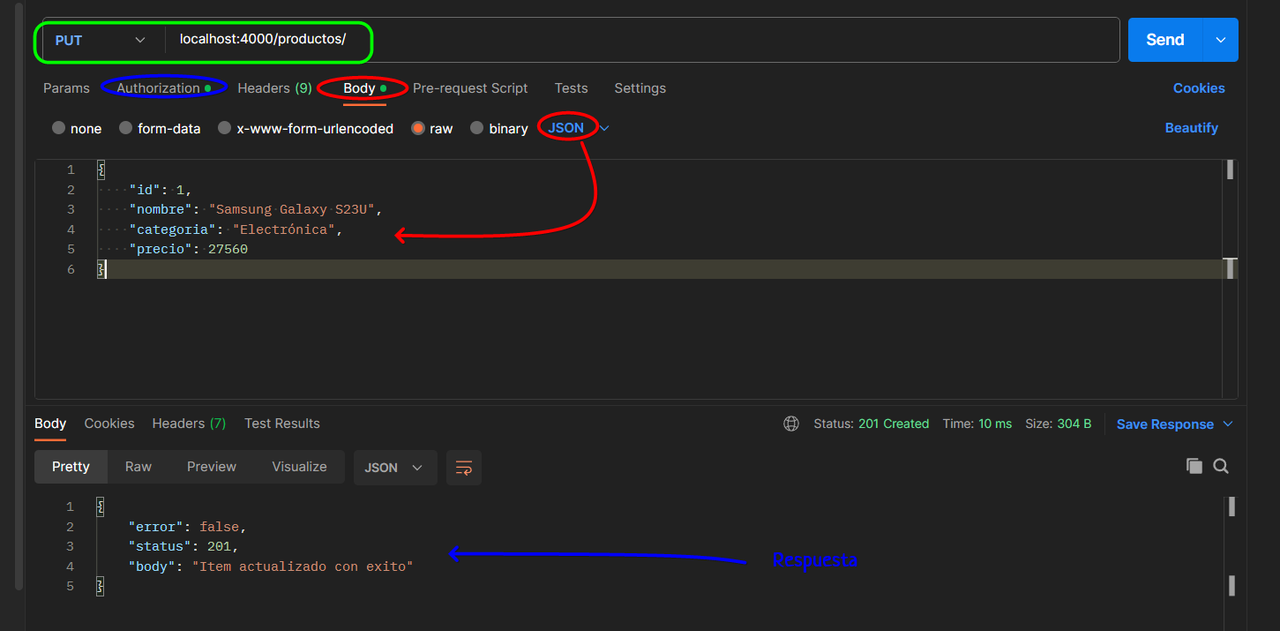1280x631 pixels.
Task: Open the response JSON format dropdown
Action: 395,467
